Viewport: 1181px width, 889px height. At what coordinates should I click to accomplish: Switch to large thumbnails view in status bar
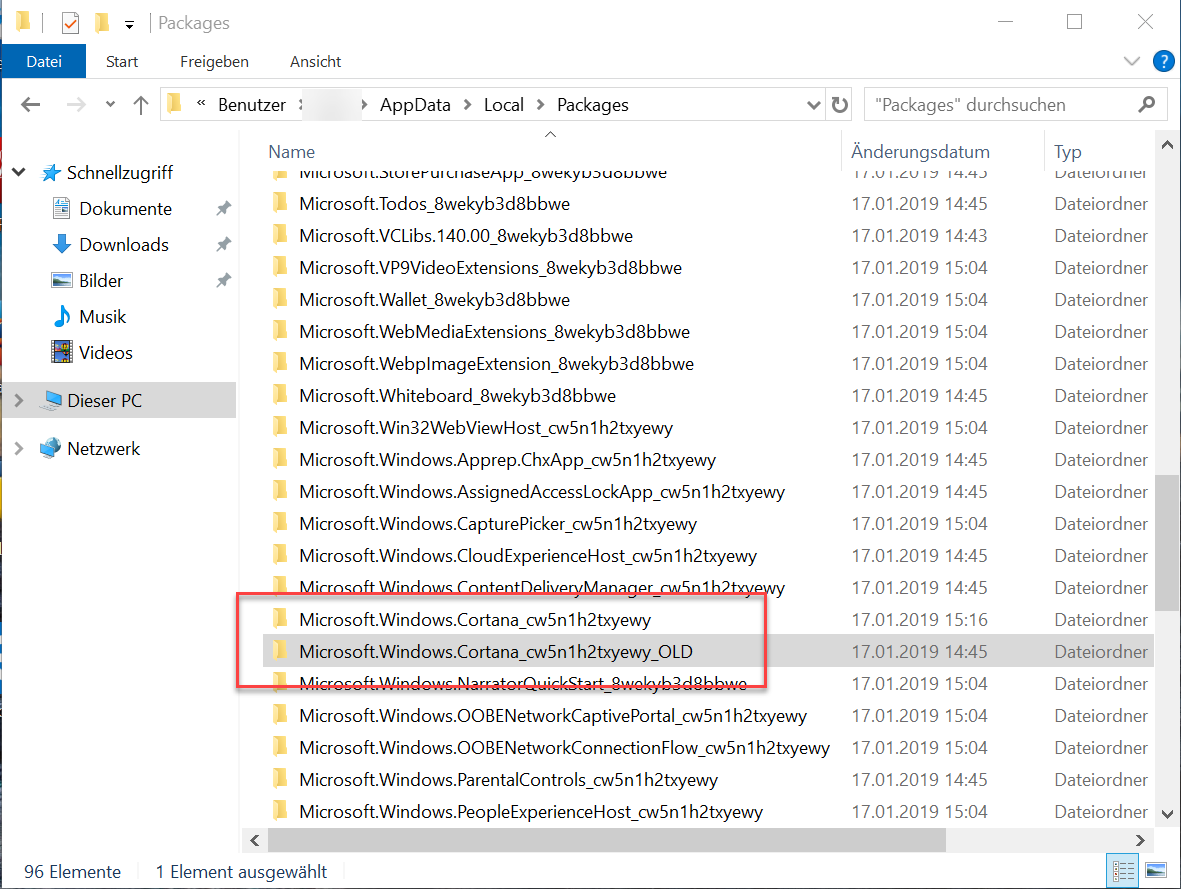pos(1155,872)
